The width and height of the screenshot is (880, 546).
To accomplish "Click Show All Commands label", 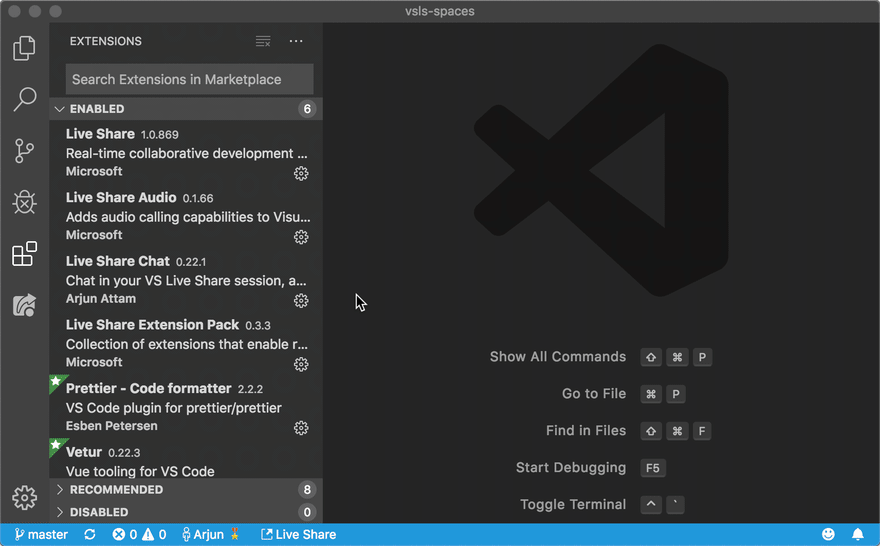I will tap(557, 357).
